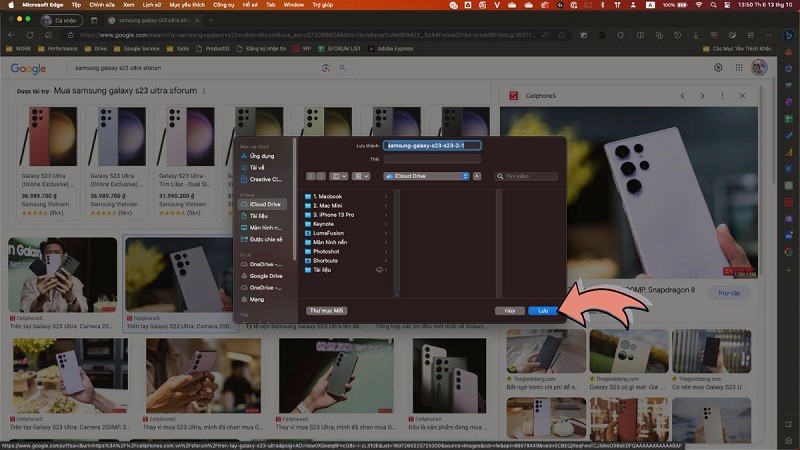Open the Keynote folder
The height and width of the screenshot is (450, 800).
click(x=324, y=224)
